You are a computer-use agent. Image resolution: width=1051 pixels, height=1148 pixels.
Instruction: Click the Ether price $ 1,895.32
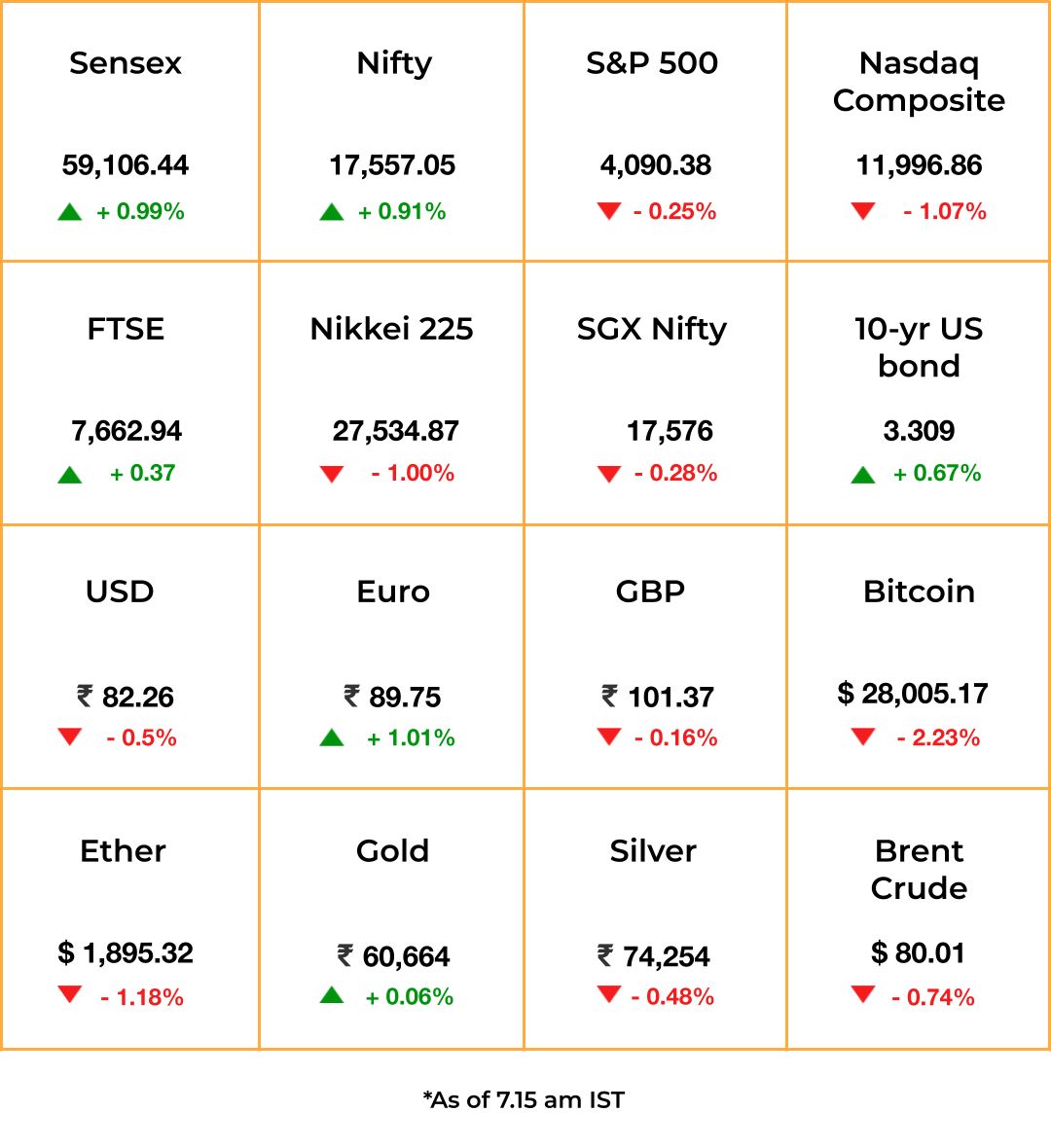[126, 953]
